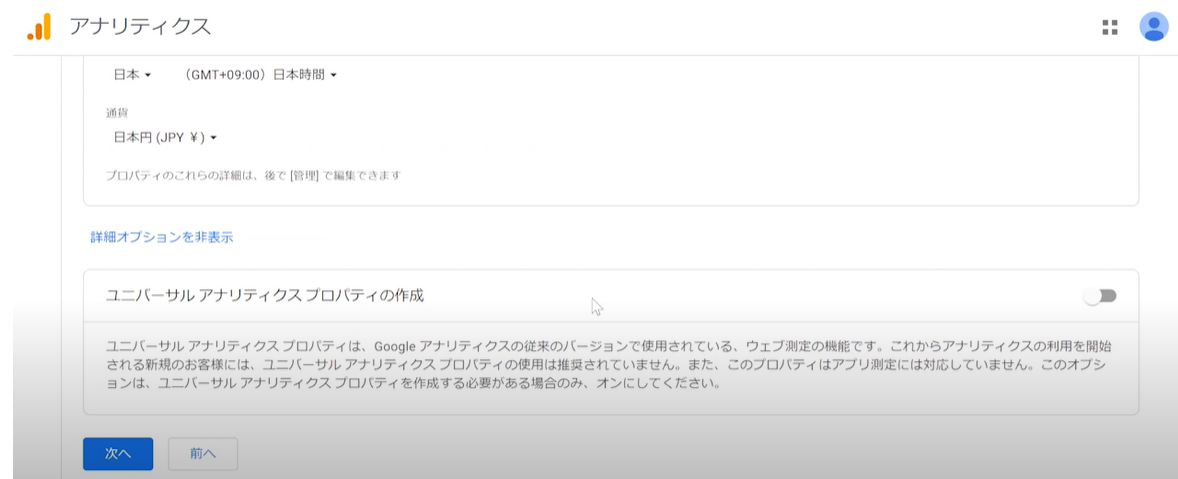Open the 日本 country dropdown
Screen dimensions: 1178x479
132,74
